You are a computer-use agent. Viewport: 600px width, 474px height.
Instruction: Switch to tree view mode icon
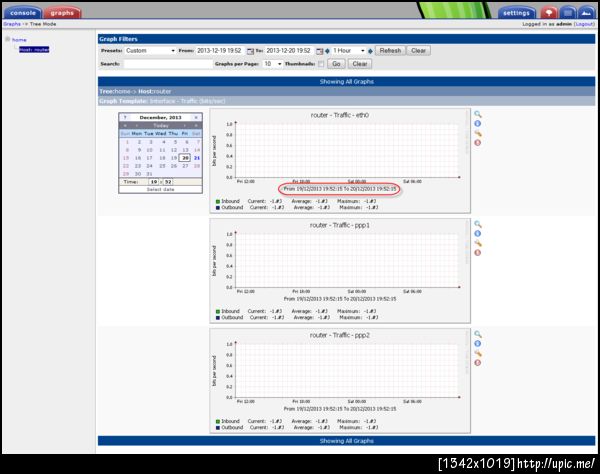tap(549, 13)
